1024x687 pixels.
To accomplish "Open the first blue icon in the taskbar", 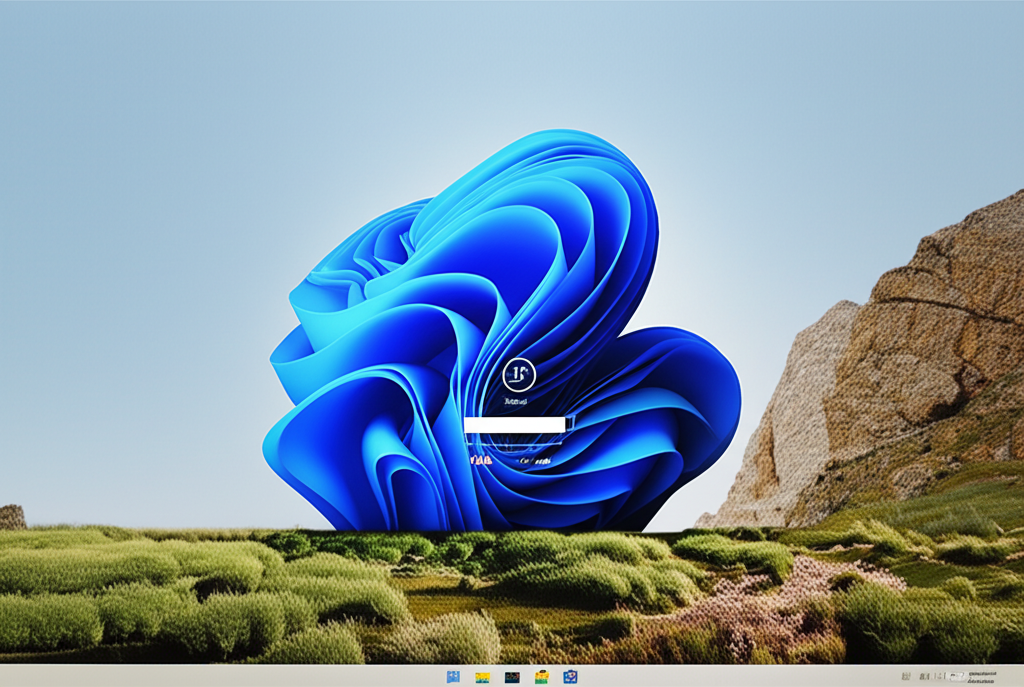I will point(453,677).
